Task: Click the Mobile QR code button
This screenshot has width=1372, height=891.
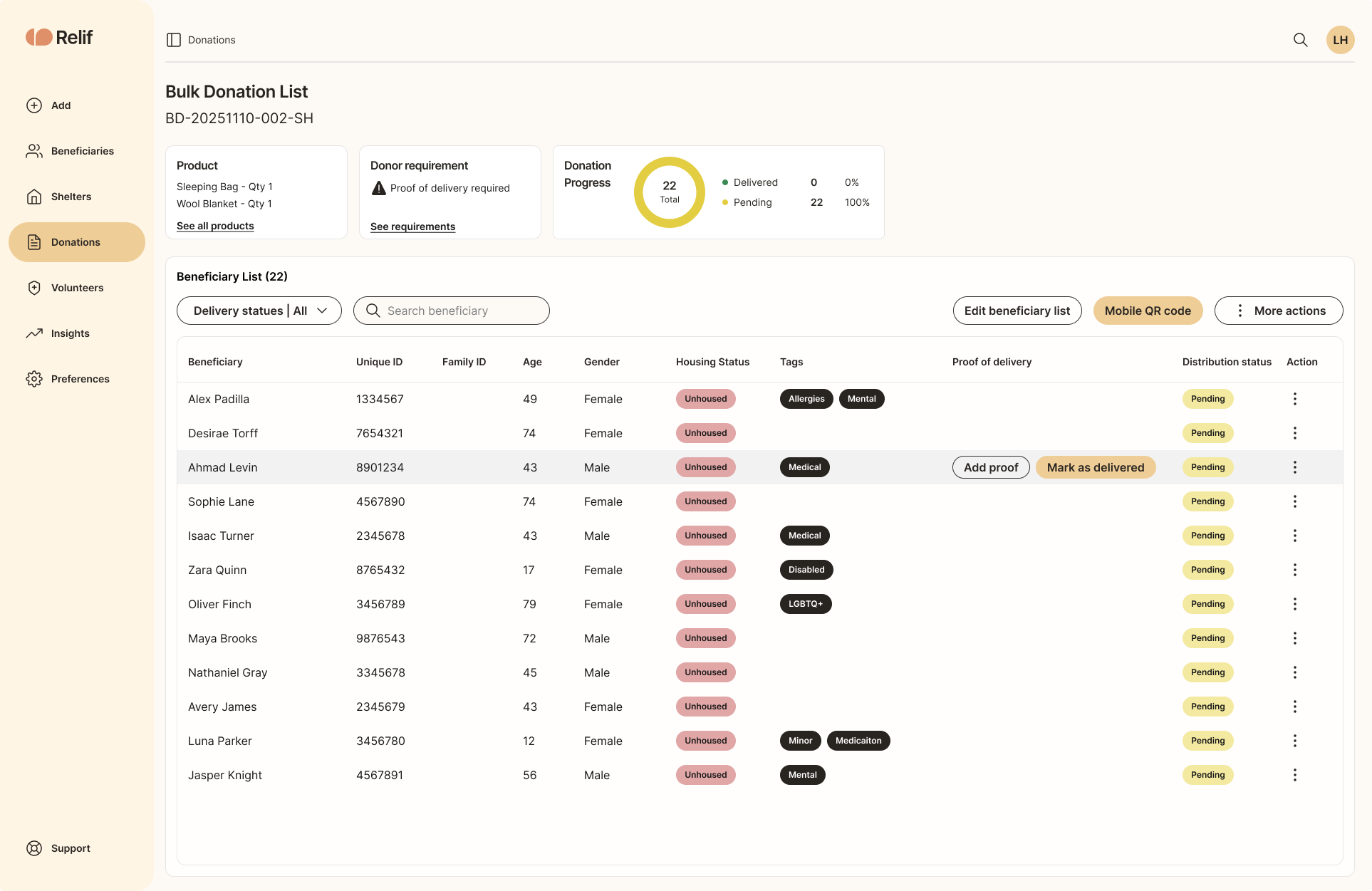Action: [x=1148, y=311]
